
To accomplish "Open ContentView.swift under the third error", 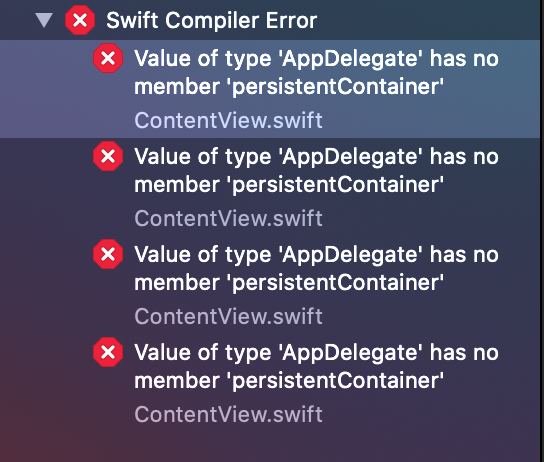I will [x=228, y=317].
